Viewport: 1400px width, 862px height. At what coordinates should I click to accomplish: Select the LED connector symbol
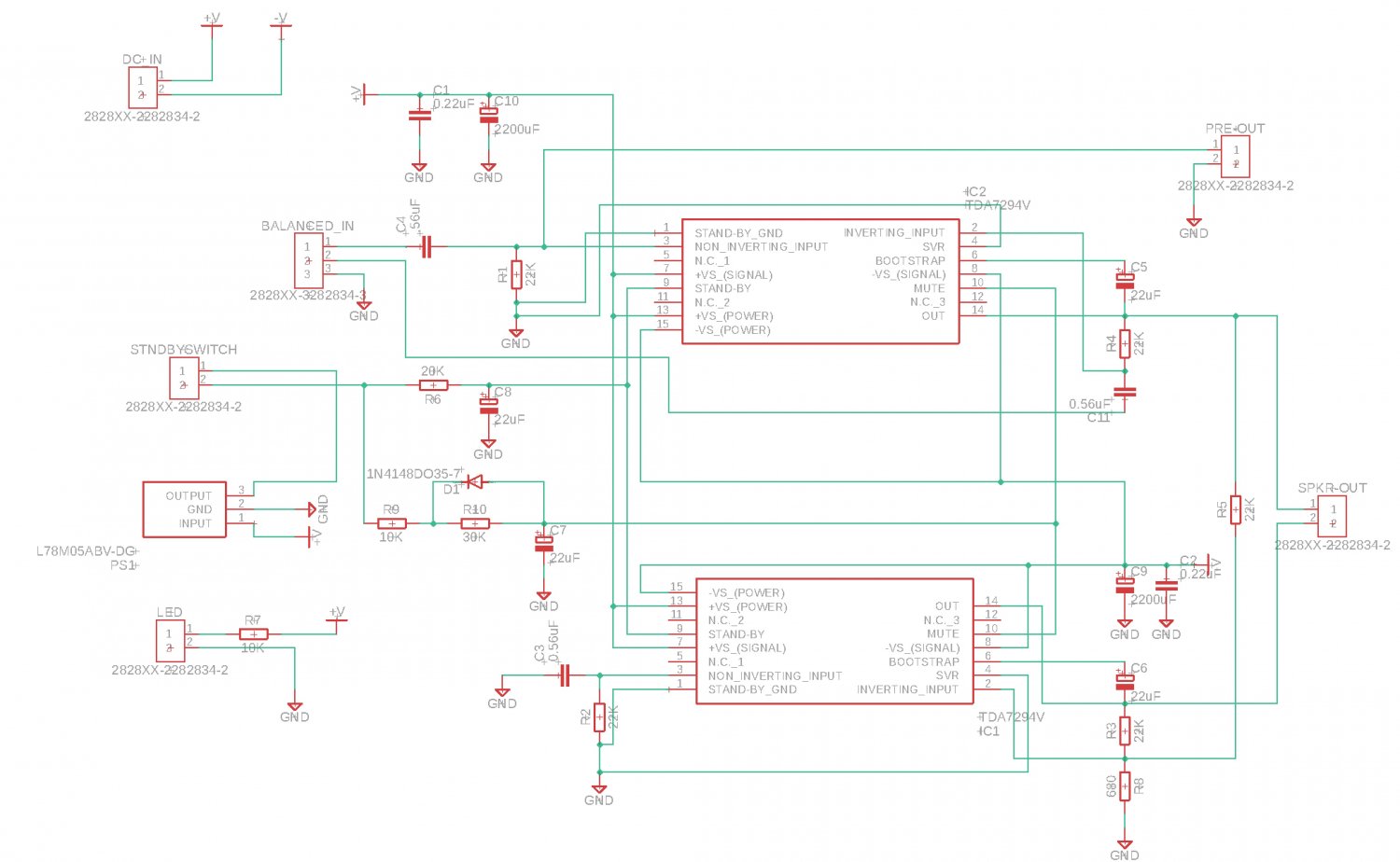tap(170, 641)
